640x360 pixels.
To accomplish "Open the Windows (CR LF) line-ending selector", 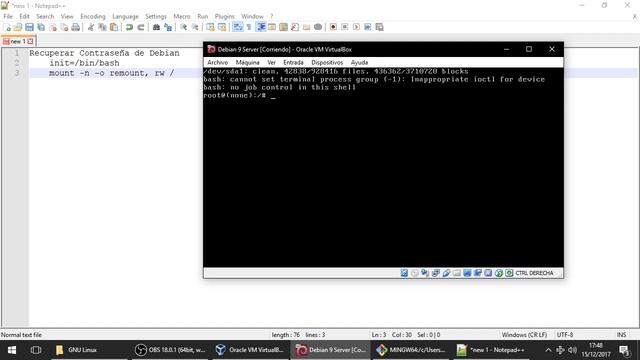I will coord(524,335).
